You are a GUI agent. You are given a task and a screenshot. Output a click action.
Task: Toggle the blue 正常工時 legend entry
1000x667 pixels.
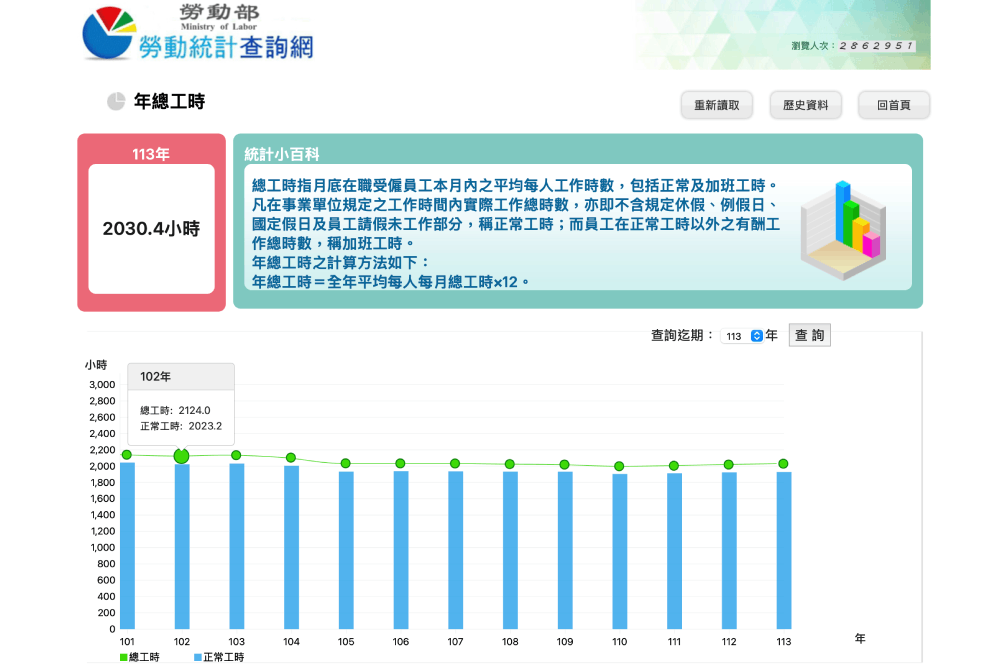tap(219, 657)
